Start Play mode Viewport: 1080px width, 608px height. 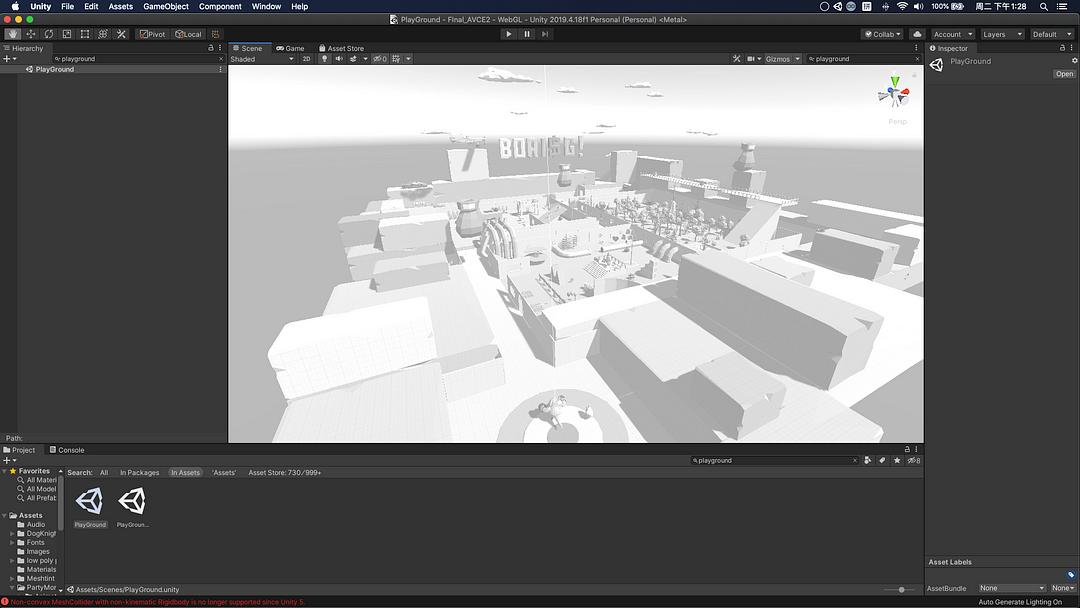[508, 34]
